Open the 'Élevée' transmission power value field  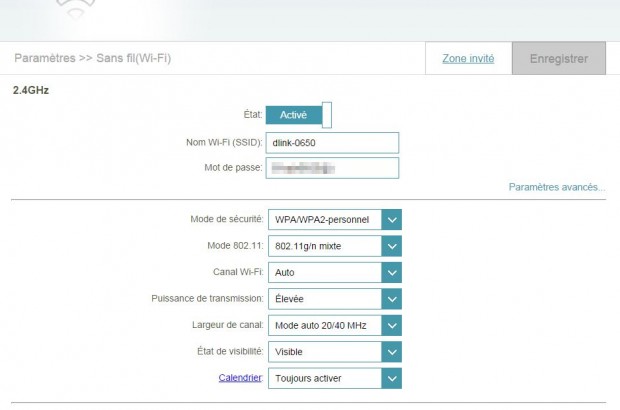click(x=324, y=299)
